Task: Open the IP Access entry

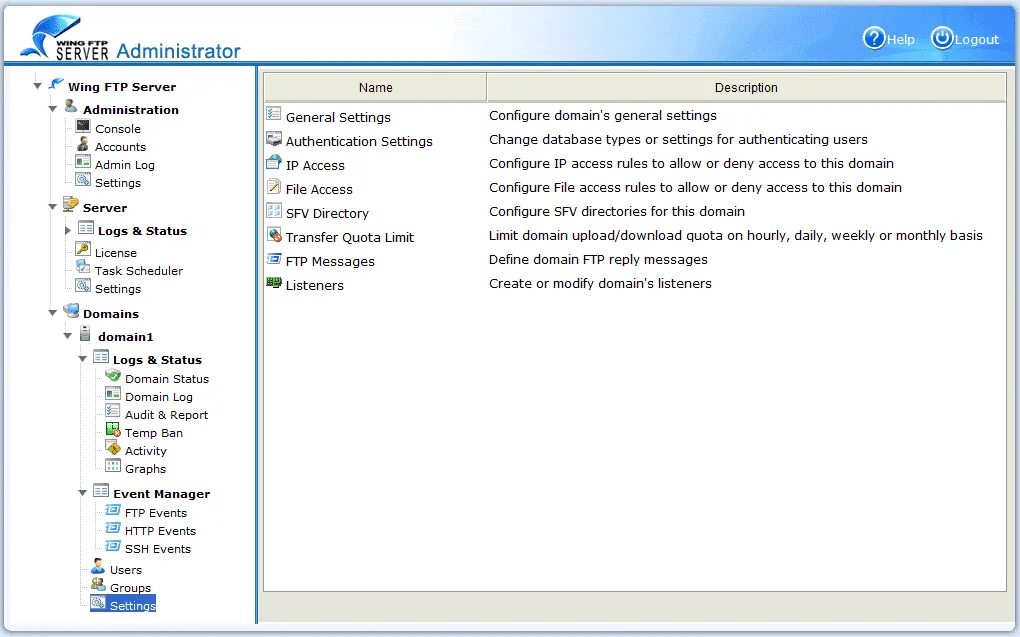Action: click(315, 165)
